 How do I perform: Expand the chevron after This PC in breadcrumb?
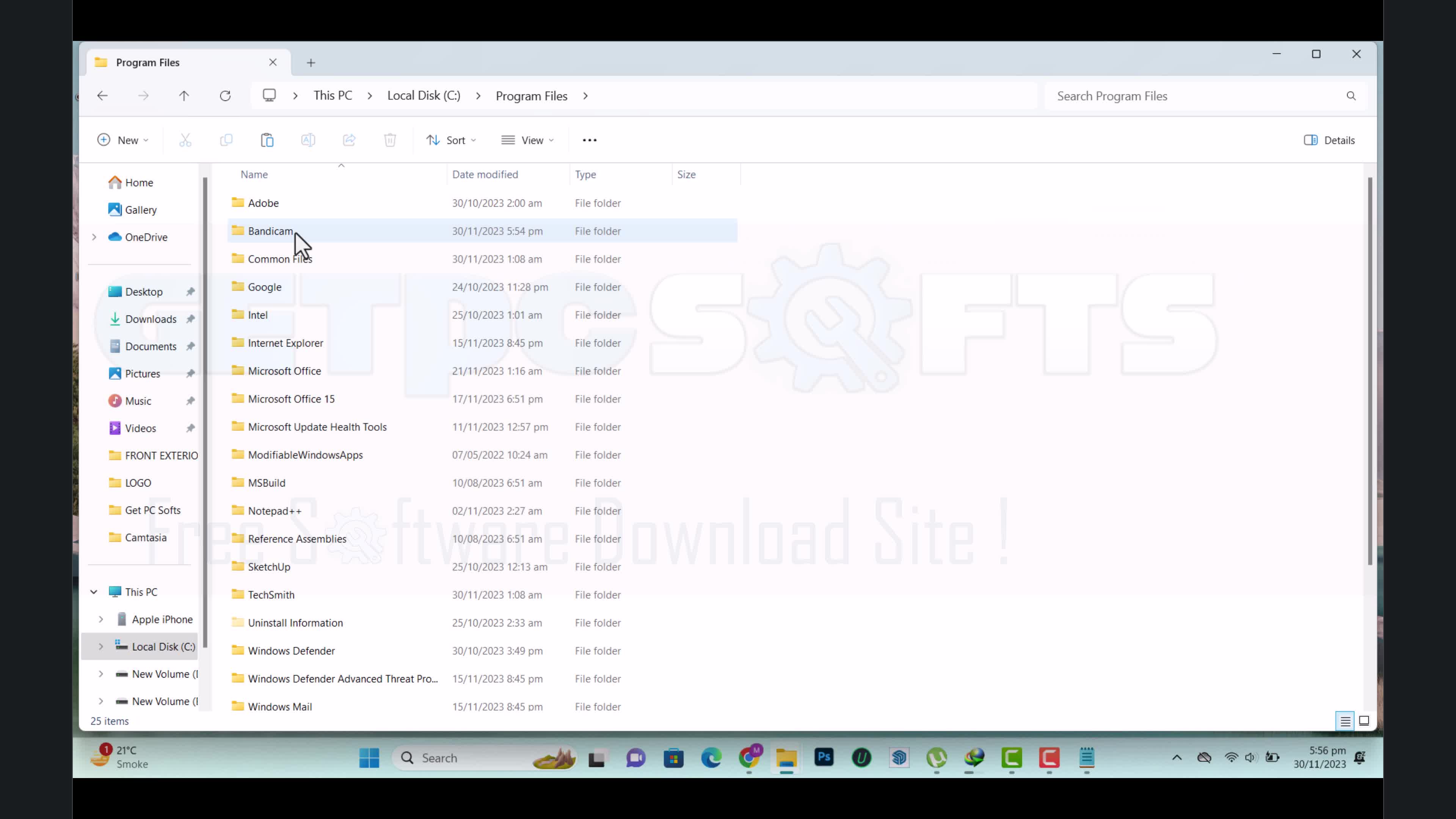click(x=370, y=96)
